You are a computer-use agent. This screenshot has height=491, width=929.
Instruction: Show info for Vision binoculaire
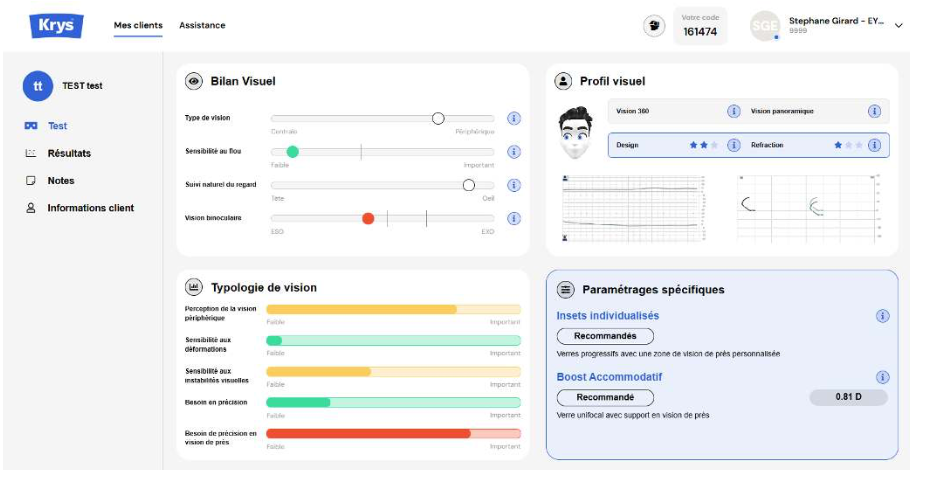(514, 219)
